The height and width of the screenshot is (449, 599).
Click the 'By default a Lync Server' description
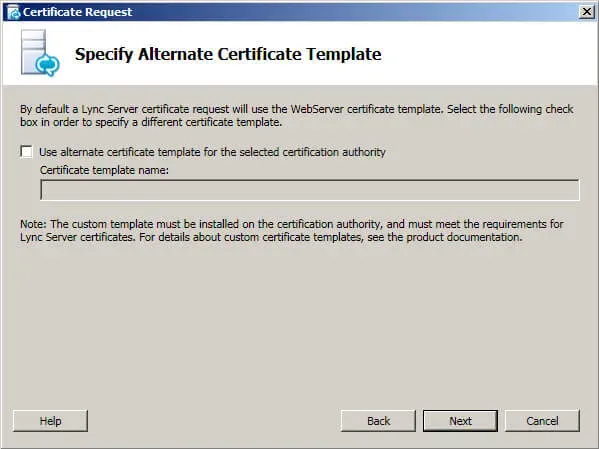click(297, 115)
